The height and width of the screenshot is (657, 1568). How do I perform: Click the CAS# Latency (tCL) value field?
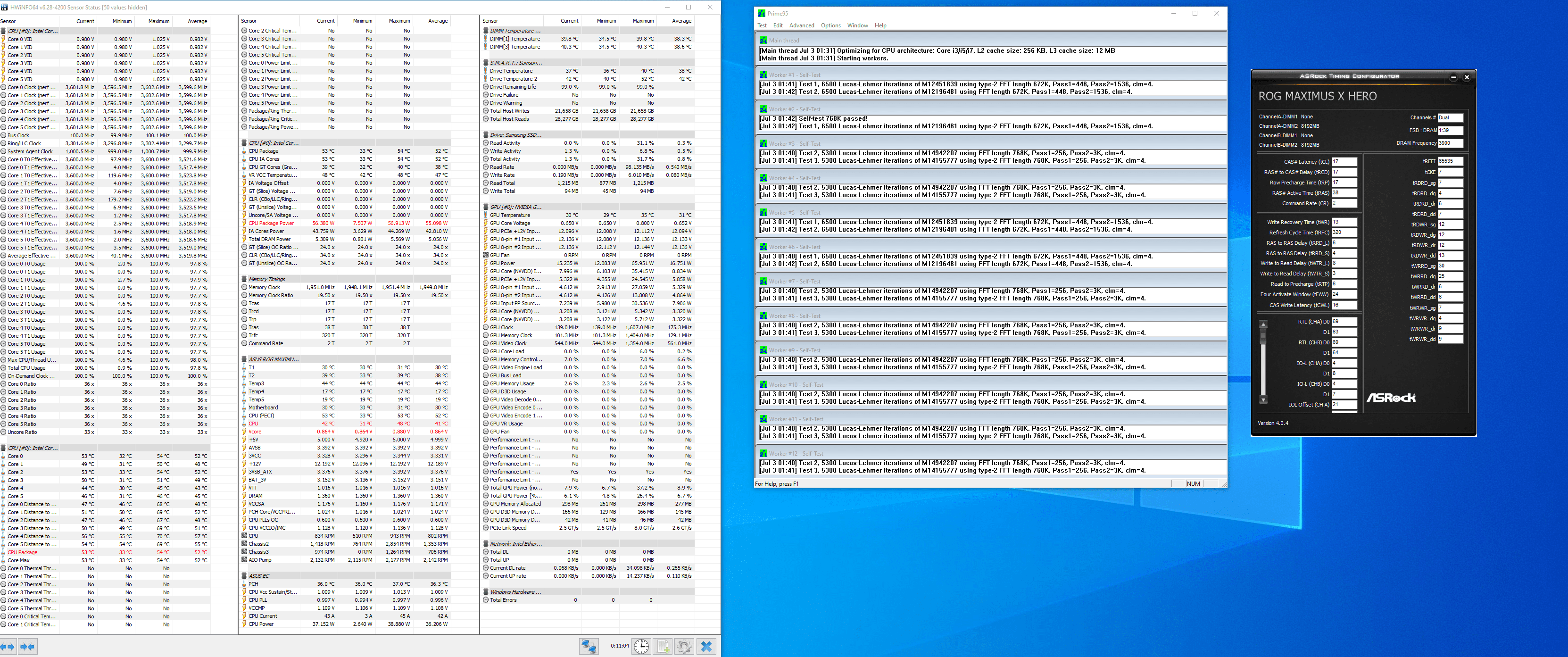coord(1344,162)
